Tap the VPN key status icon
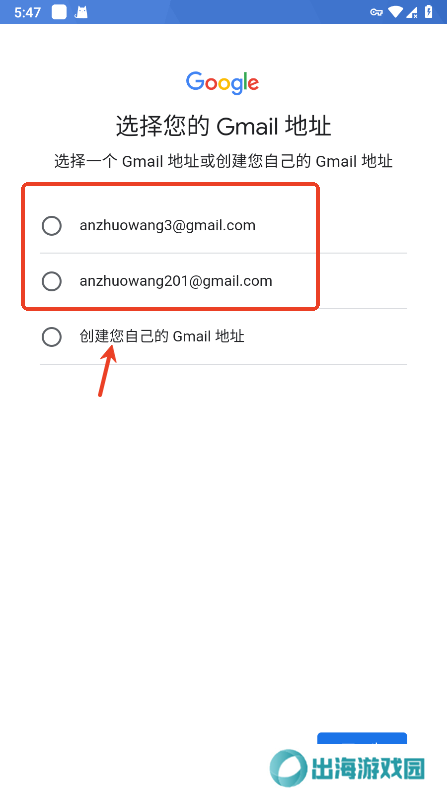The image size is (447, 794). point(376,12)
